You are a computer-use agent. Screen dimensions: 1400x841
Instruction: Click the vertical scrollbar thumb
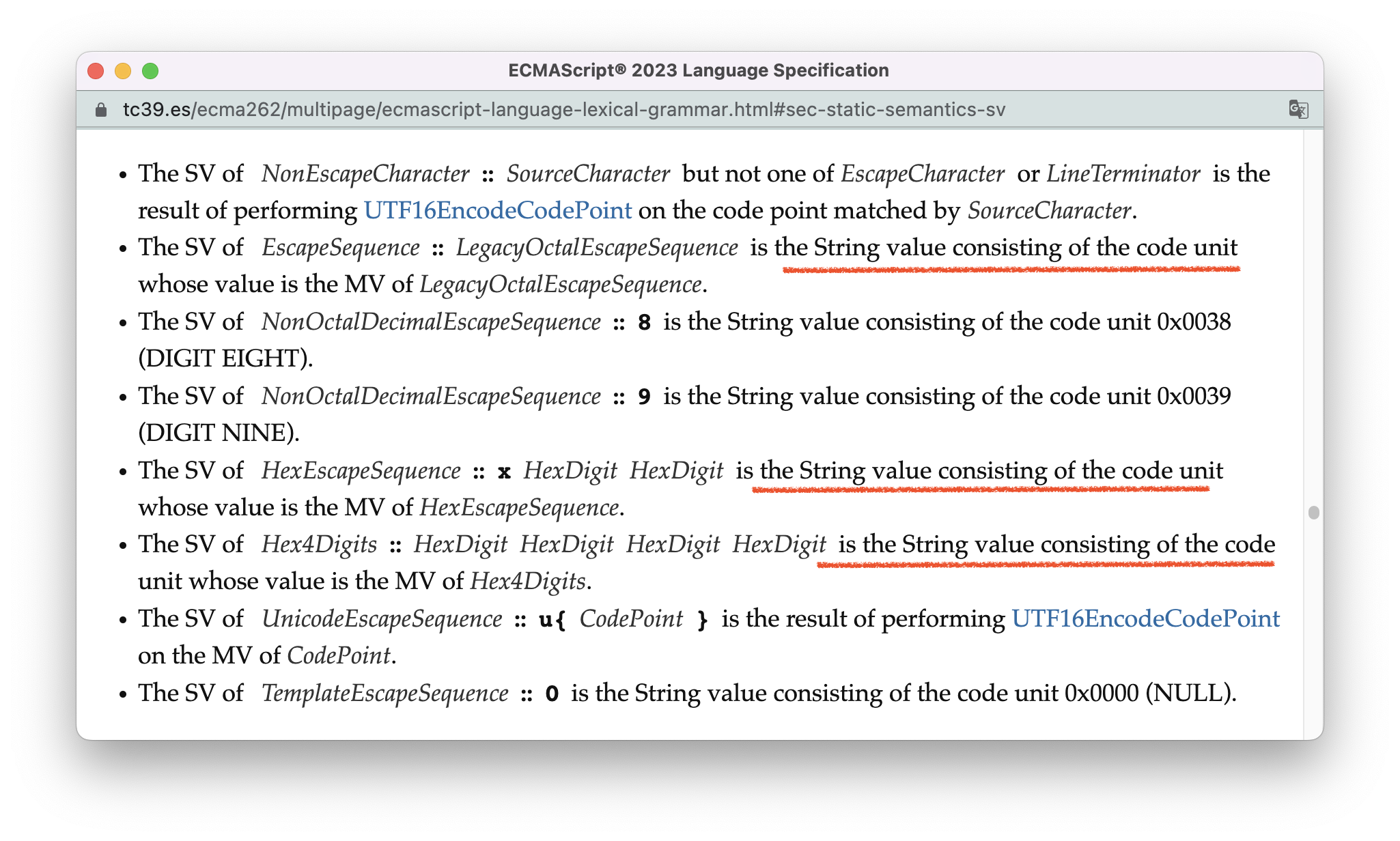coord(1313,513)
